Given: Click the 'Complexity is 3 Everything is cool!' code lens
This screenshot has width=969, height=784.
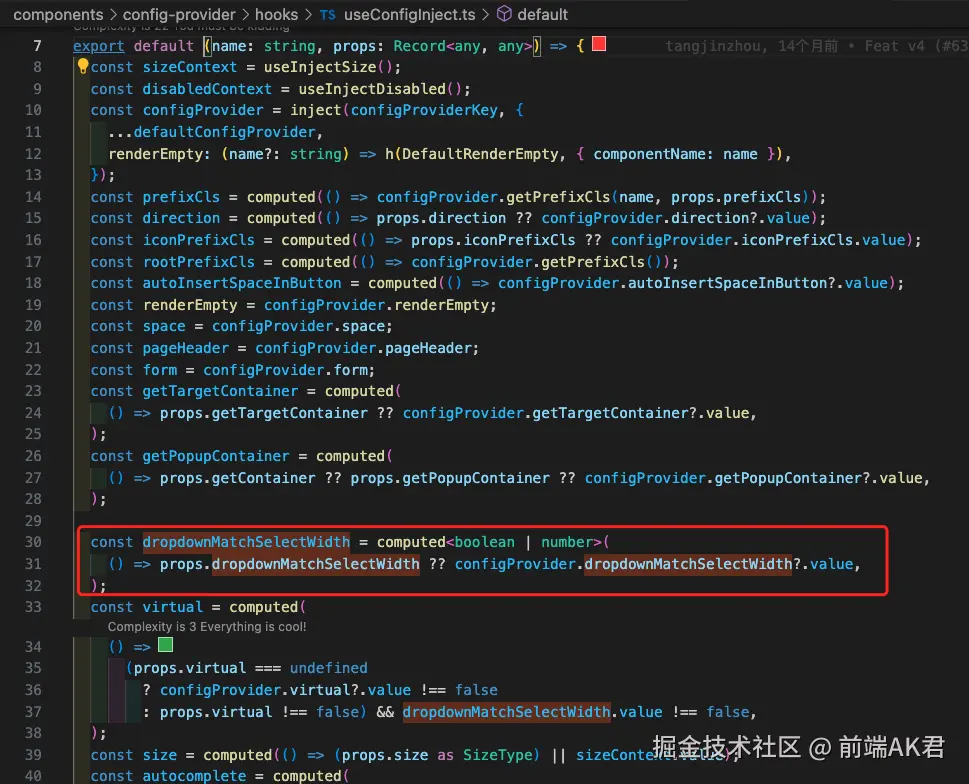Looking at the screenshot, I should coord(207,626).
